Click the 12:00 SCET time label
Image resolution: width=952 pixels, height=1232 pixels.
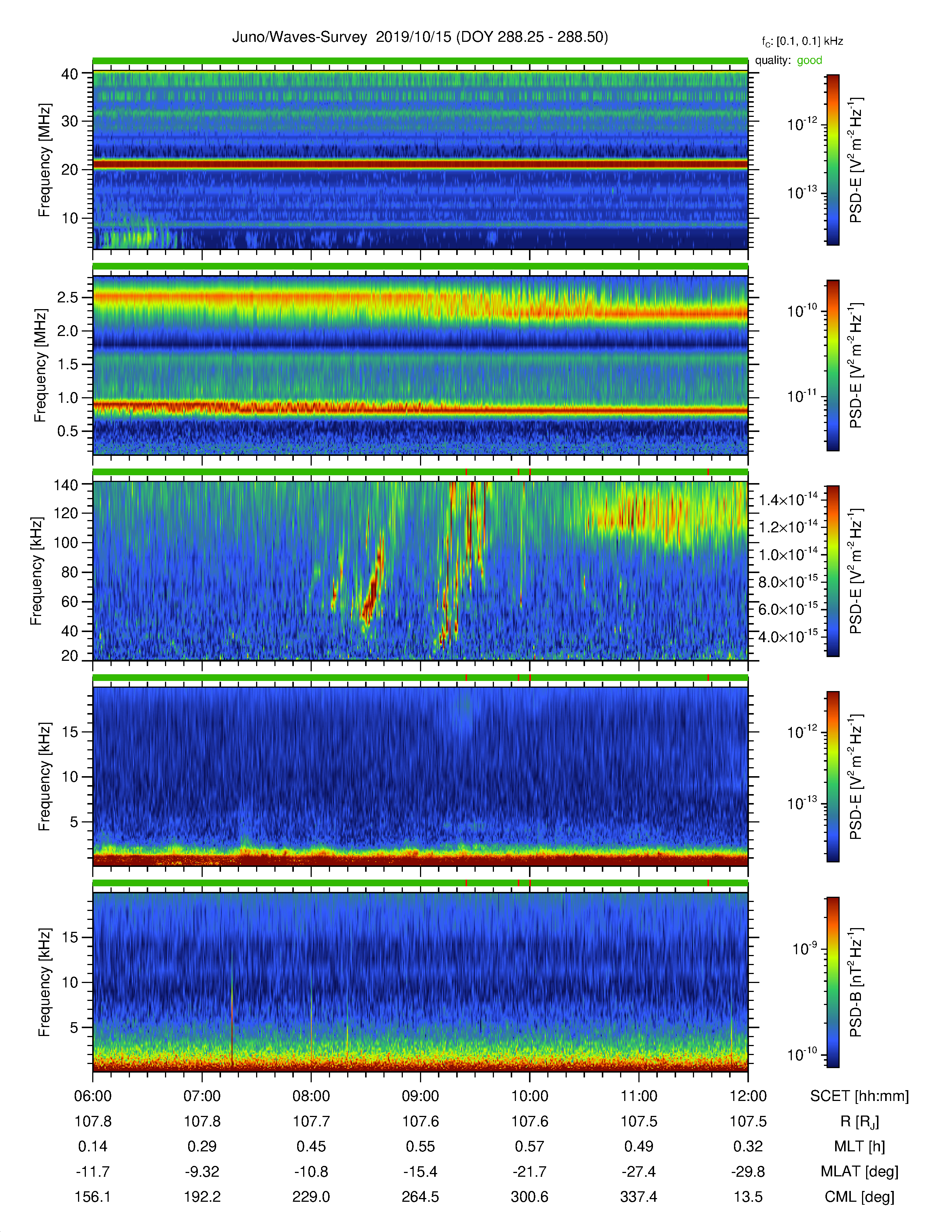(748, 1096)
